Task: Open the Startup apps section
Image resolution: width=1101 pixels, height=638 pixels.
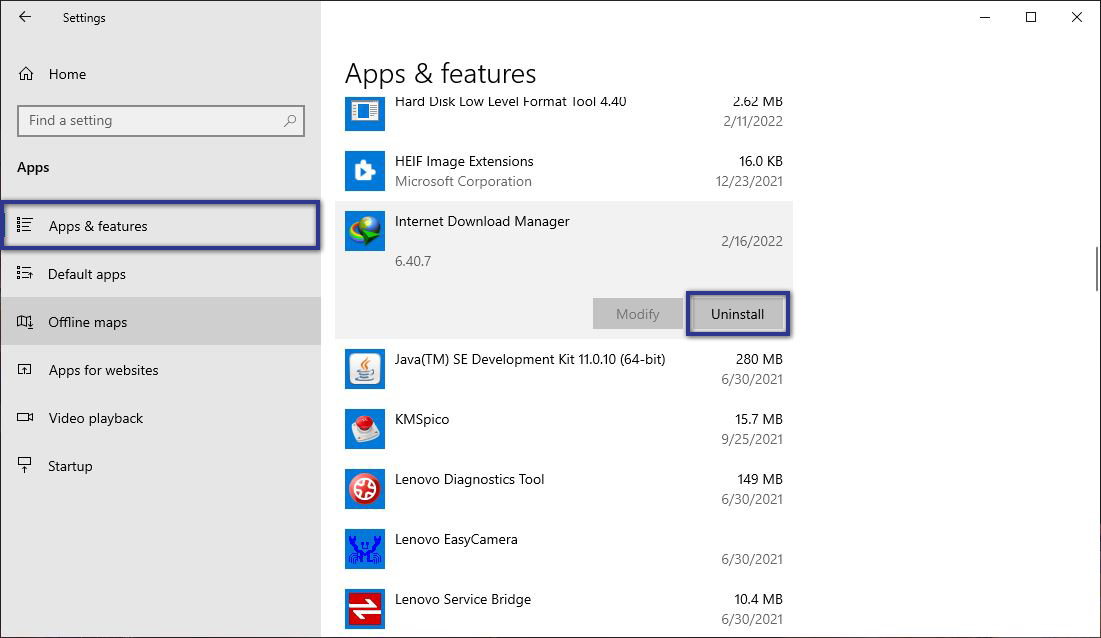Action: click(70, 466)
